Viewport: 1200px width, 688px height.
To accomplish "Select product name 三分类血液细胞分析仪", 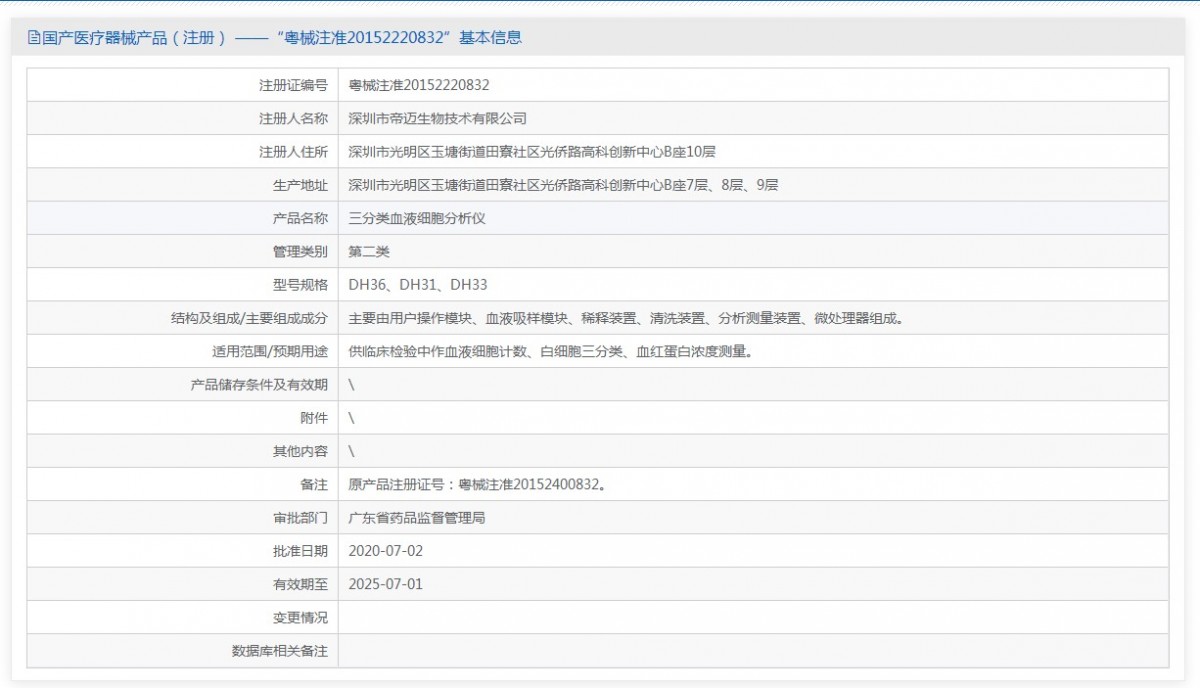I will 417,218.
